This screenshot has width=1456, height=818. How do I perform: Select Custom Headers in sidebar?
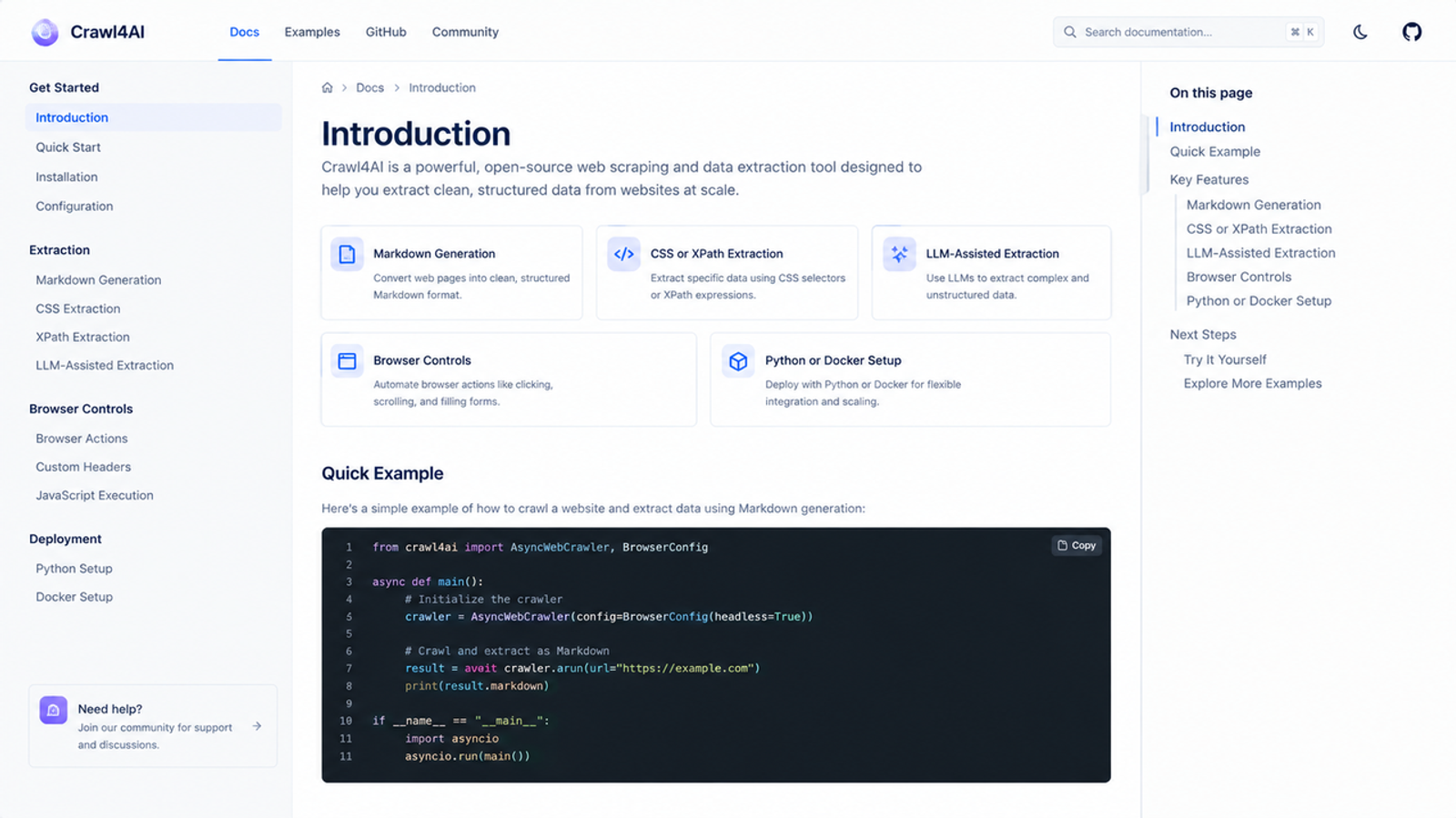tap(84, 467)
